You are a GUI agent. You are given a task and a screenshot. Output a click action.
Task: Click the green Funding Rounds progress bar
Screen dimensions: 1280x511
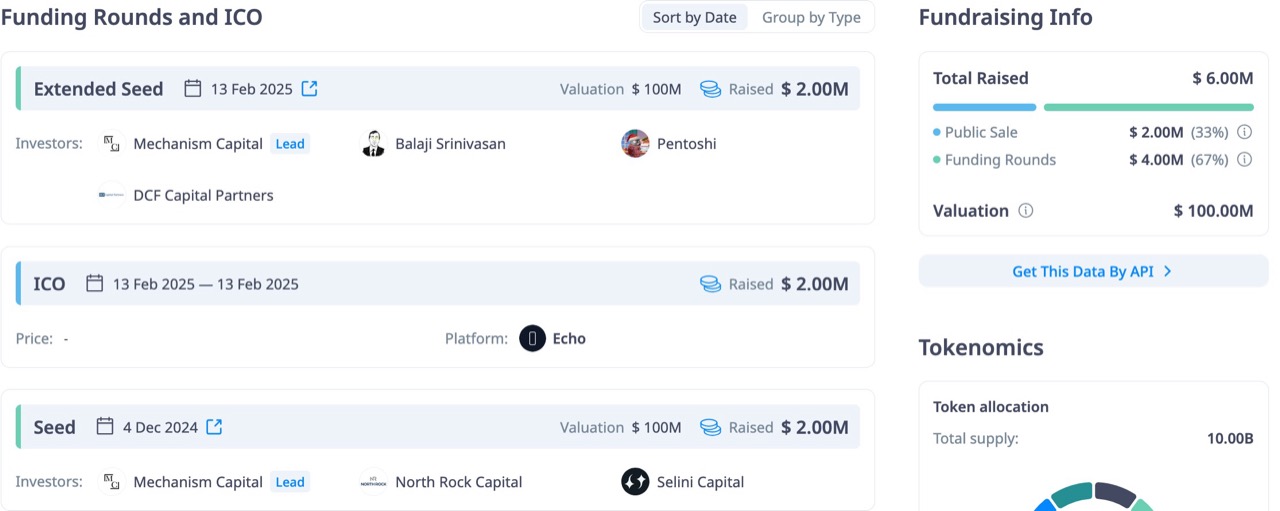click(1148, 107)
